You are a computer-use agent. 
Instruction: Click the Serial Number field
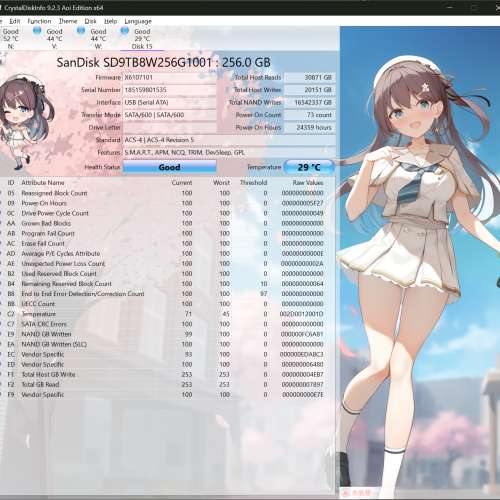click(x=170, y=90)
